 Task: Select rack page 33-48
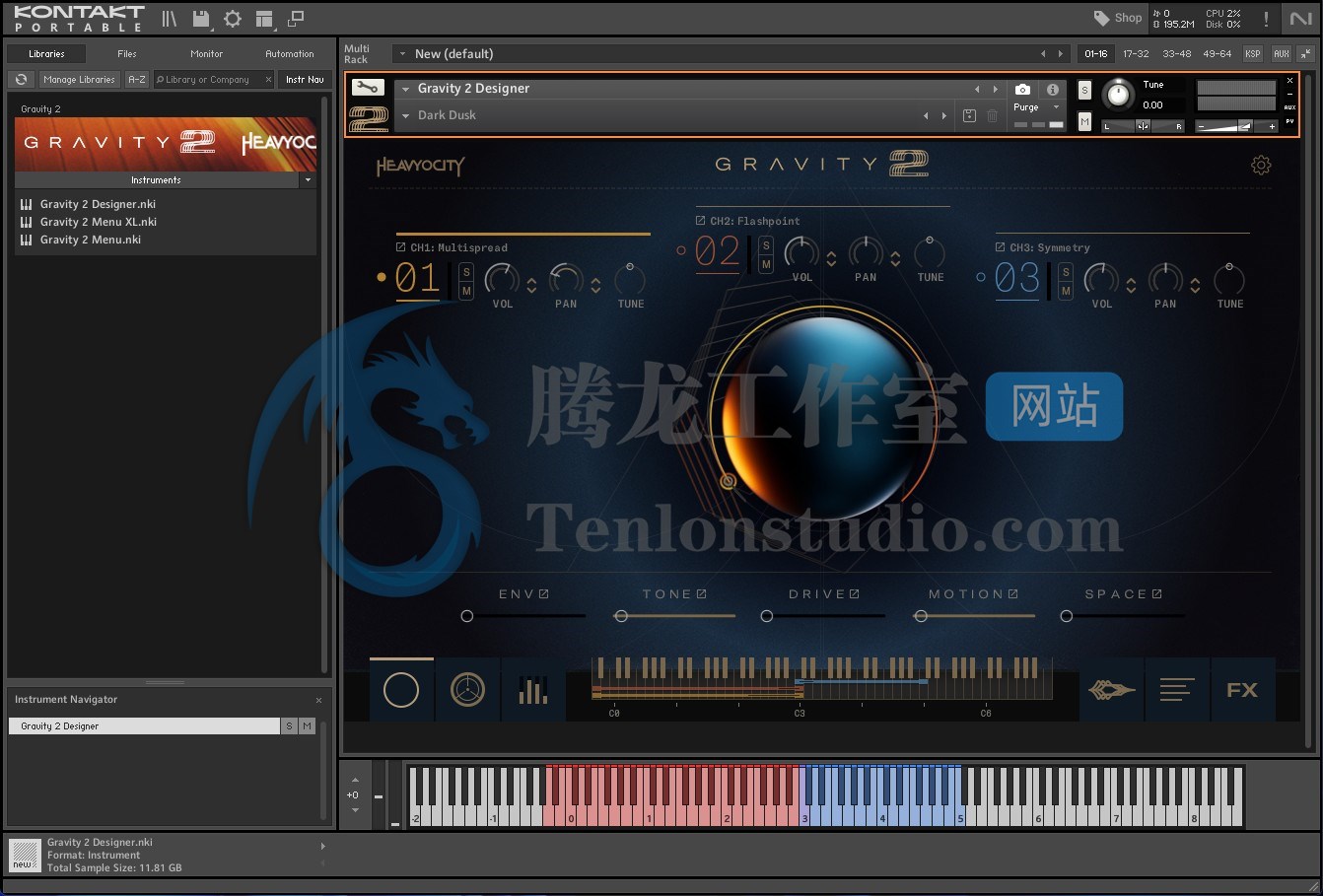1176,53
